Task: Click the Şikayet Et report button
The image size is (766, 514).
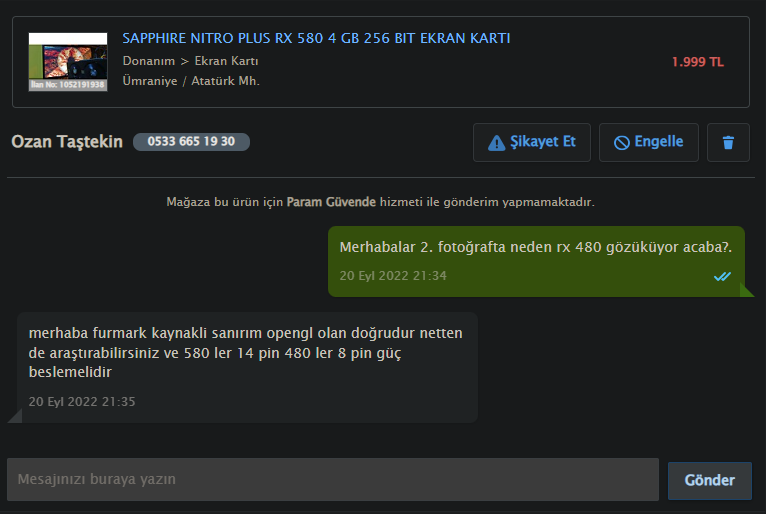Action: (532, 142)
